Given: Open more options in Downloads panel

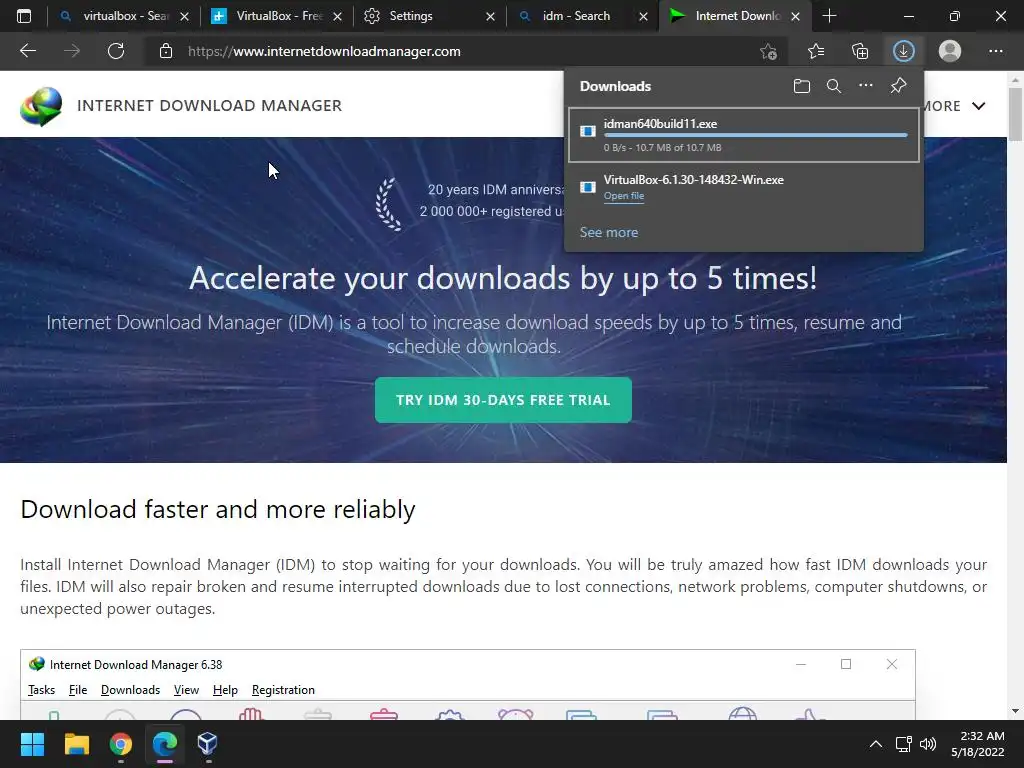Looking at the screenshot, I should [x=866, y=86].
